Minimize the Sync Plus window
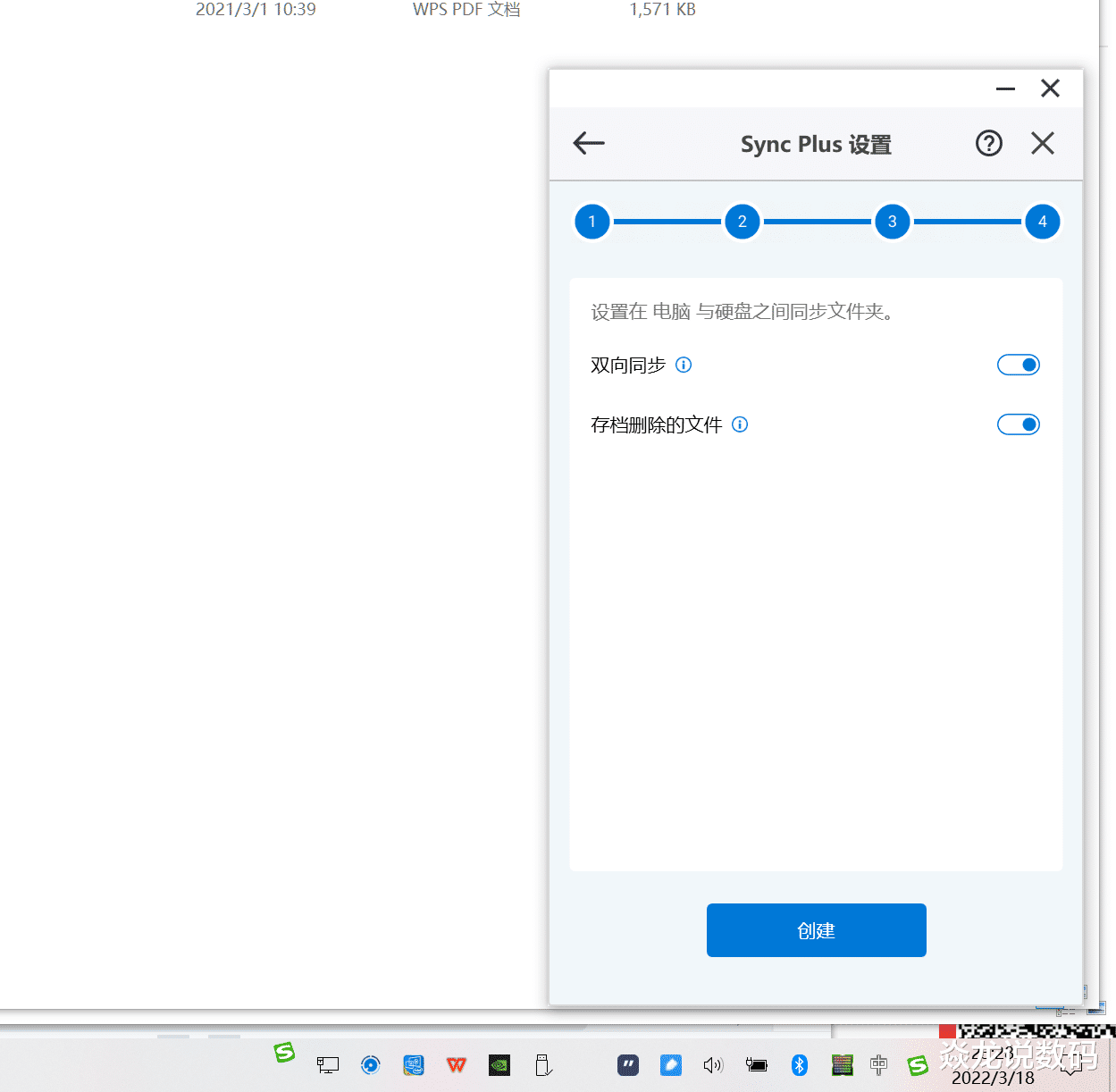 [x=1005, y=88]
